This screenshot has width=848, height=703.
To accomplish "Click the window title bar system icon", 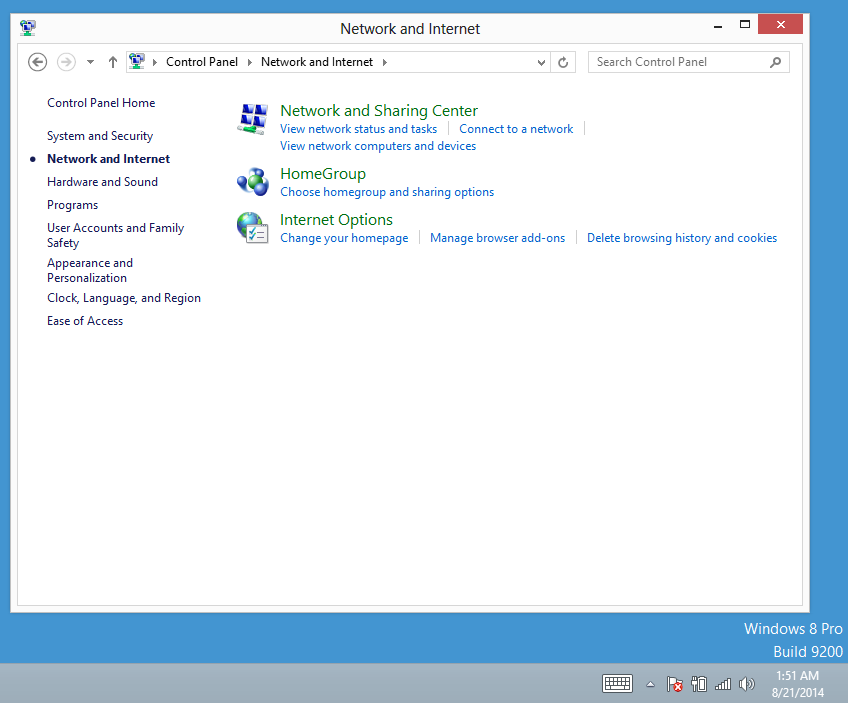I will (x=28, y=28).
